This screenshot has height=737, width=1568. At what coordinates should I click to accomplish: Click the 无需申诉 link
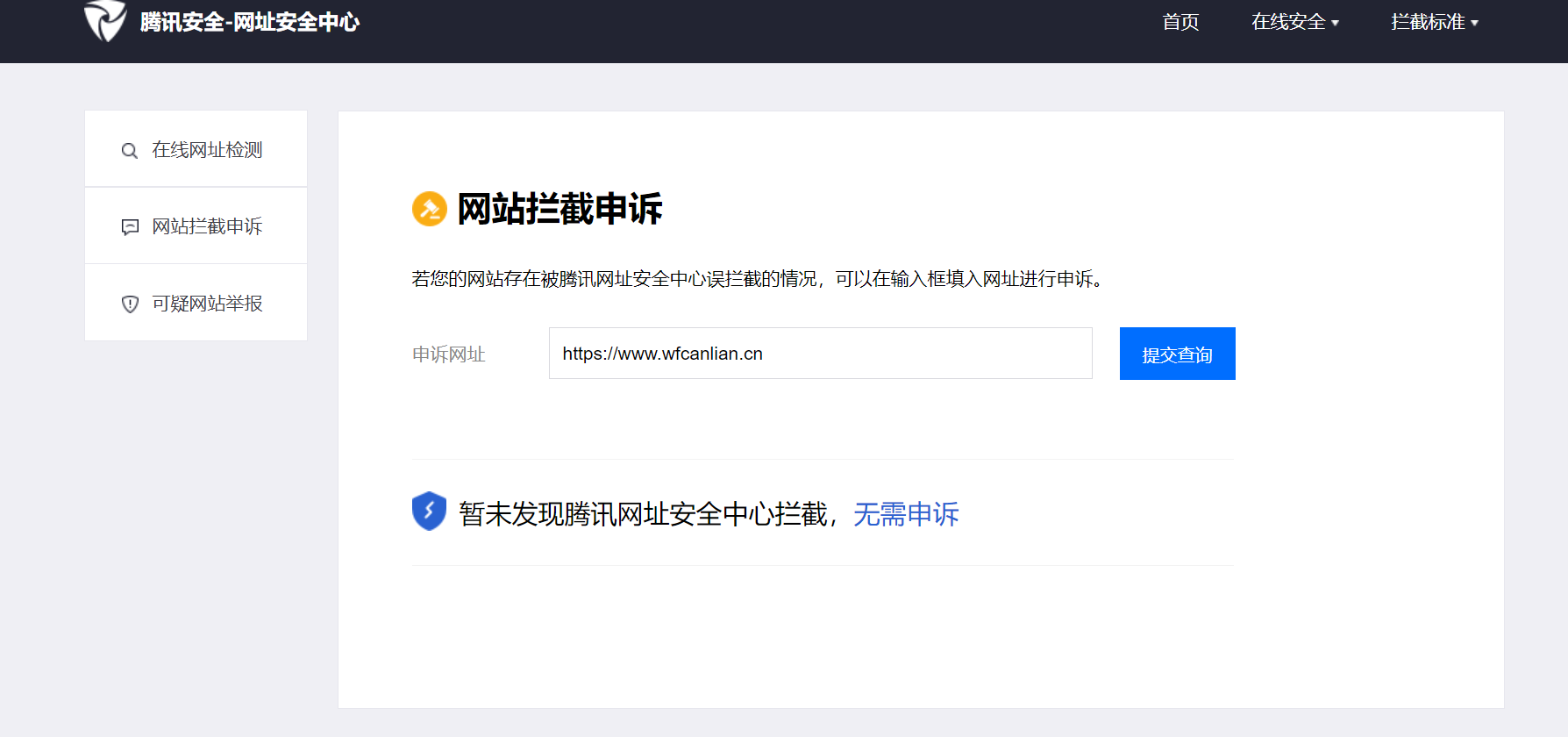tap(906, 514)
